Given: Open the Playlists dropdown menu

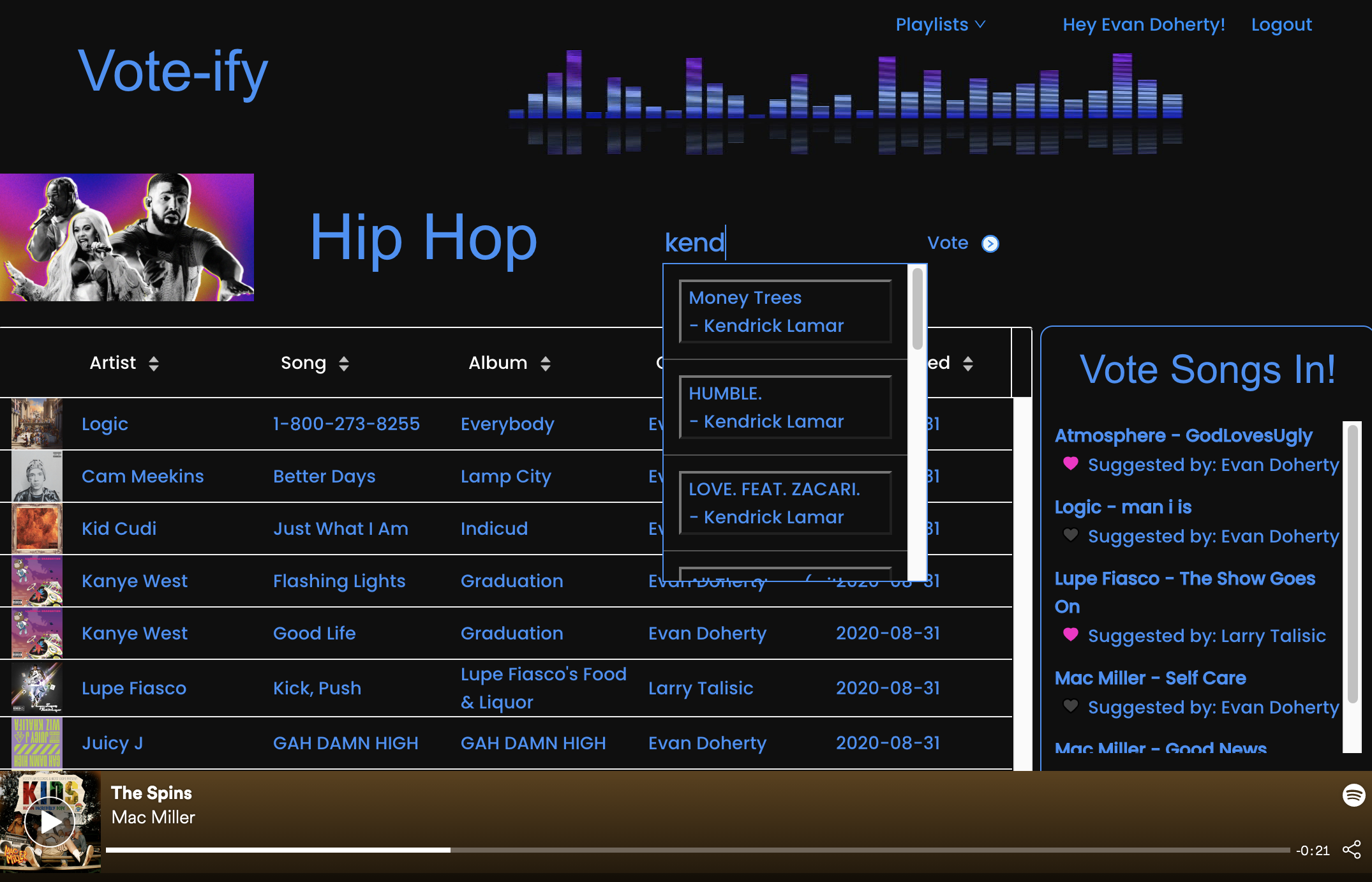Looking at the screenshot, I should tap(941, 25).
